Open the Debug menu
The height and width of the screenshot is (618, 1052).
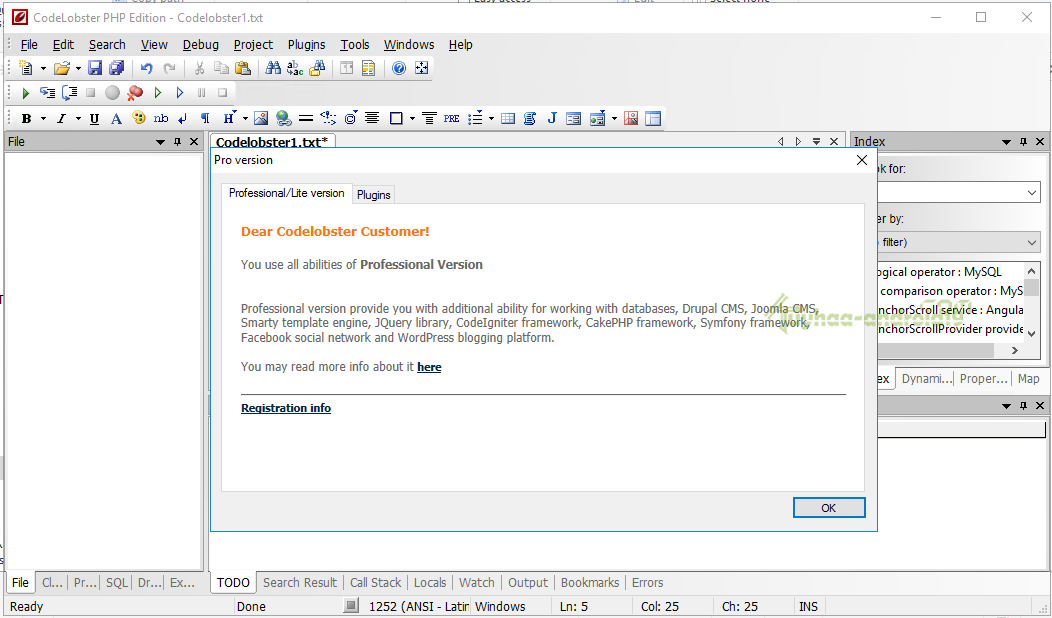201,45
